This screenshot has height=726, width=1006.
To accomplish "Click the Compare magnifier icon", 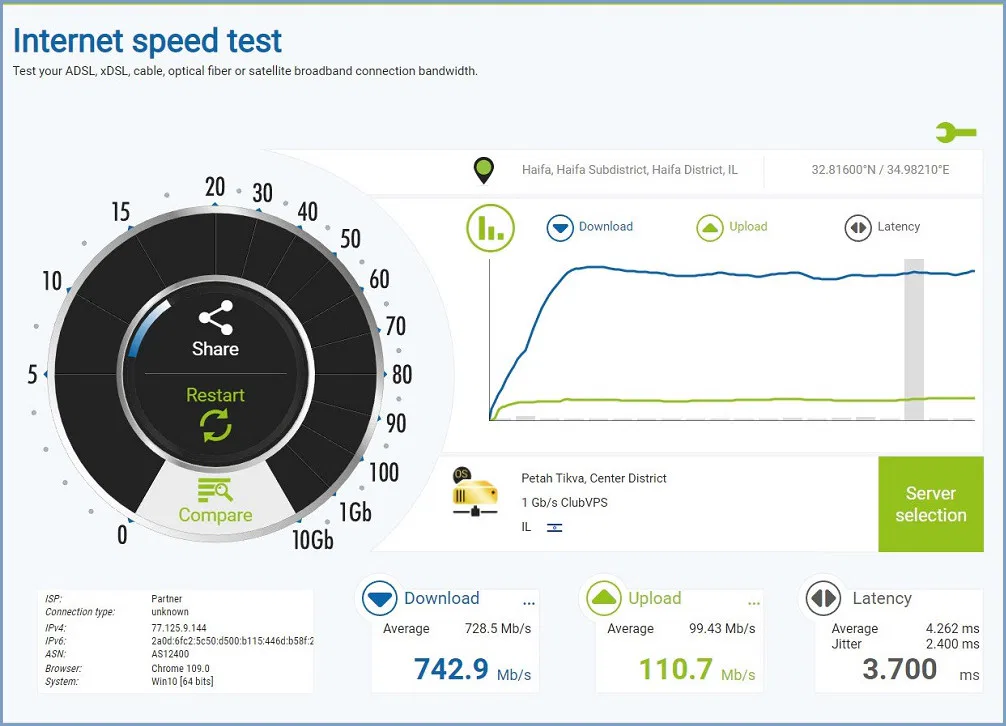I will [215, 489].
